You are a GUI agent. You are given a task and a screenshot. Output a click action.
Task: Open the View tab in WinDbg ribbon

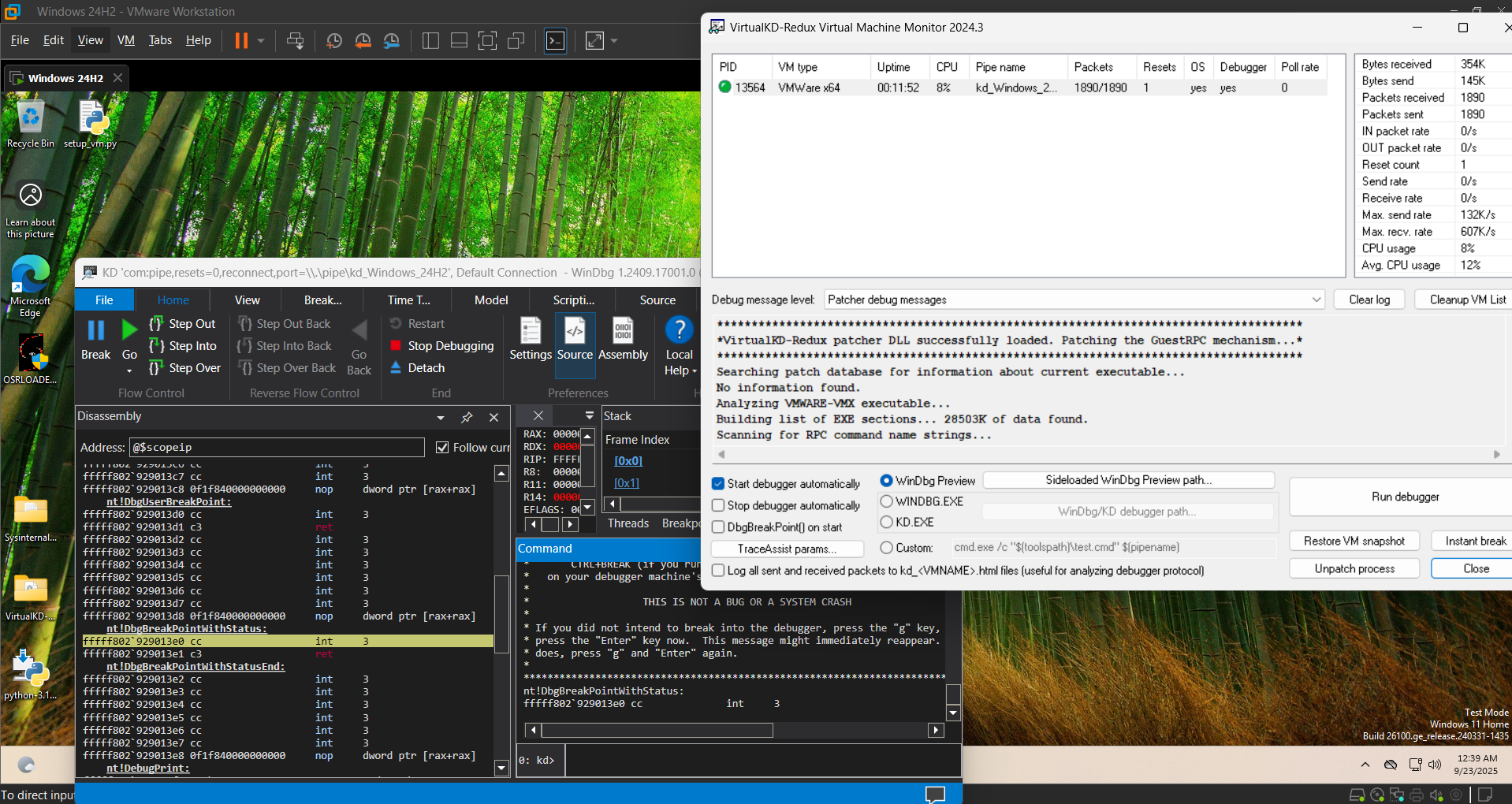(247, 300)
